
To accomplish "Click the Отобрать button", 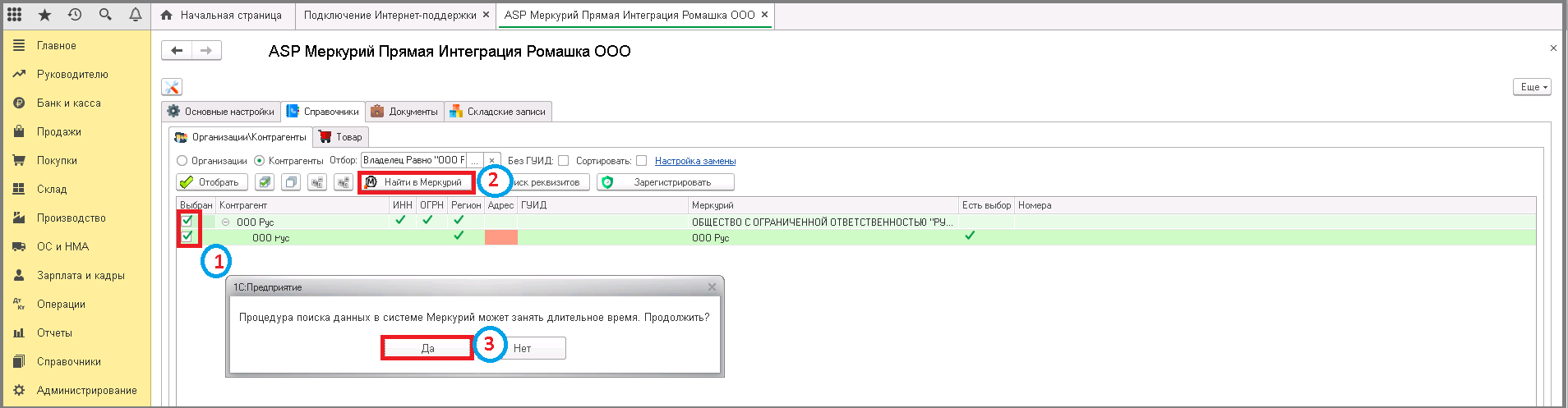I will [212, 182].
